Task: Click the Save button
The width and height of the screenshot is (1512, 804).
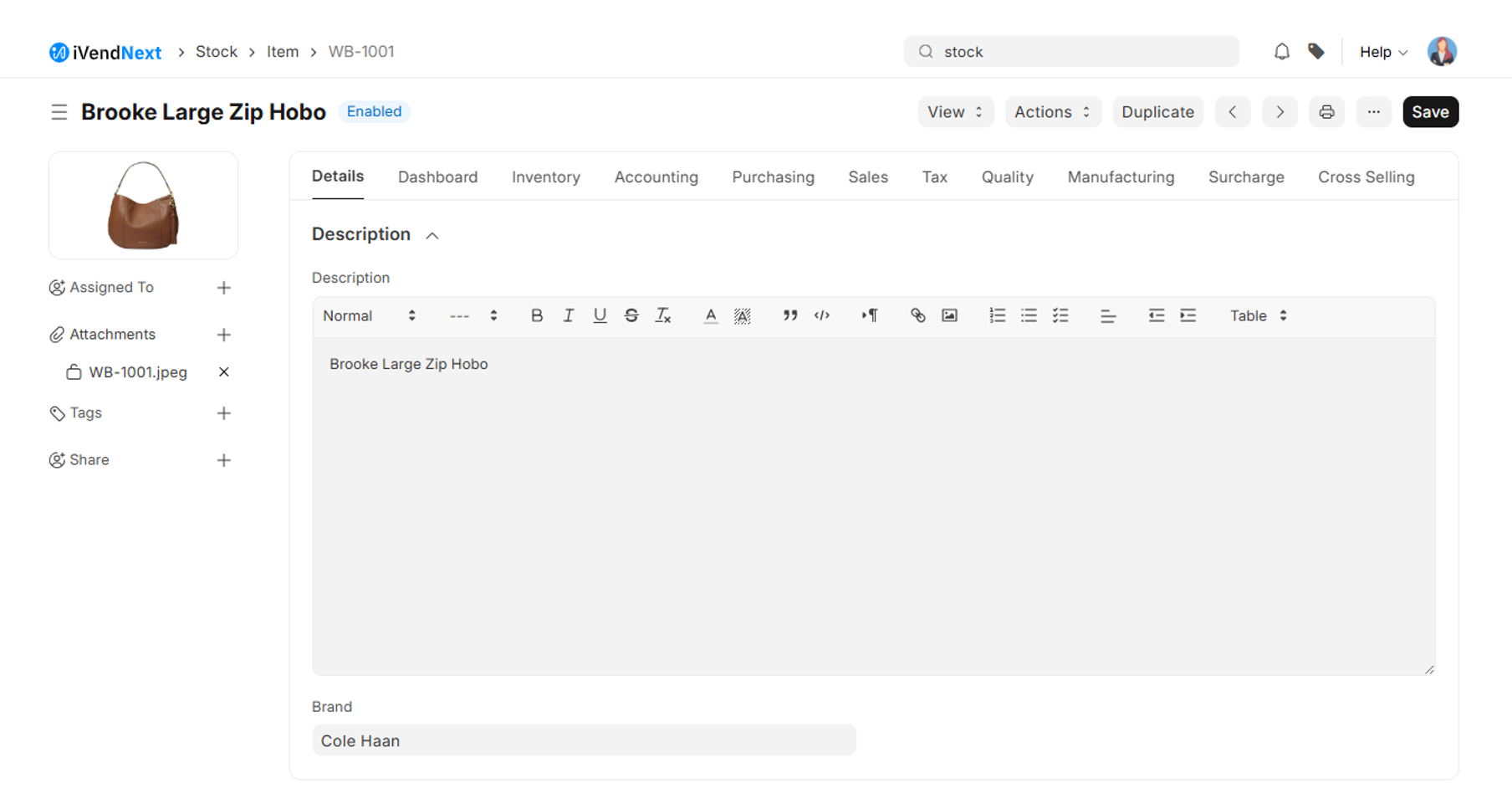Action: coord(1430,112)
